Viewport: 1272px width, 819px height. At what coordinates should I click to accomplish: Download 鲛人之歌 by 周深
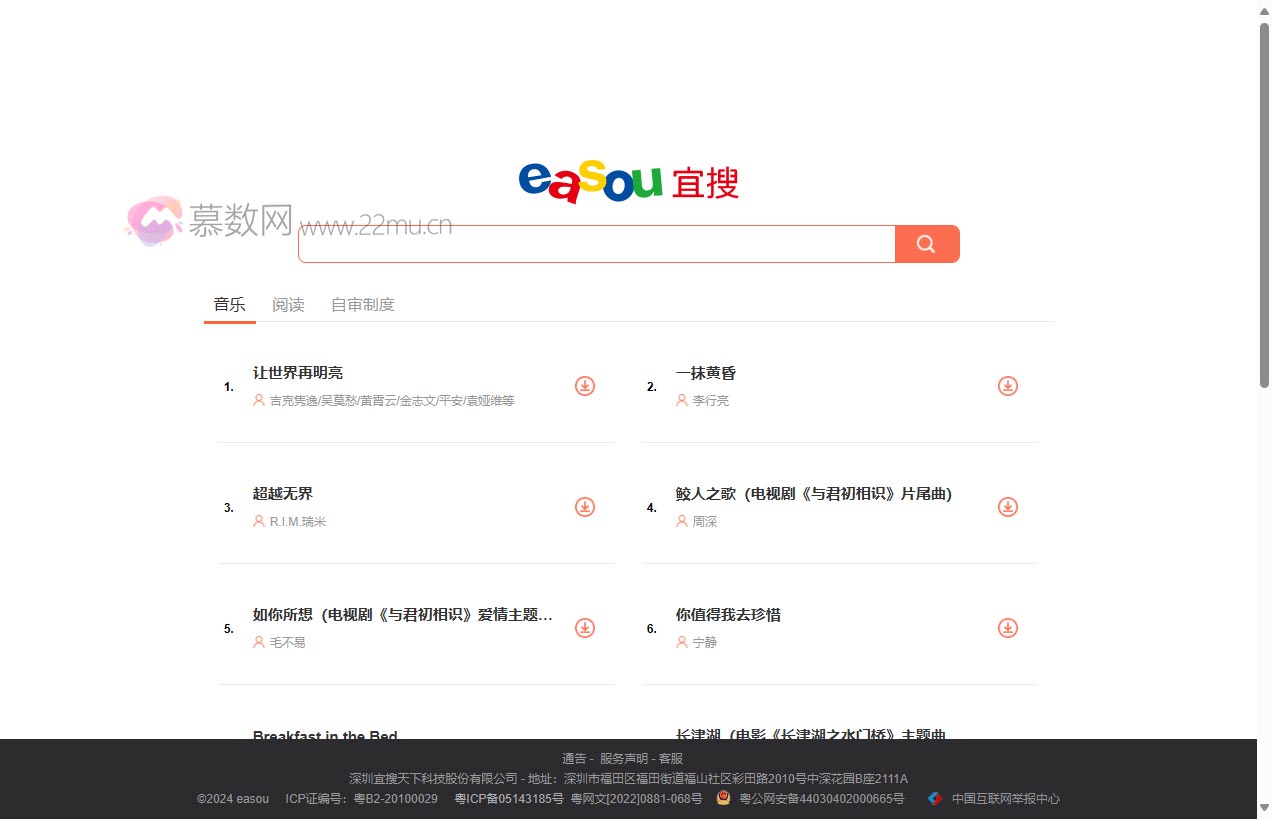click(x=1007, y=507)
